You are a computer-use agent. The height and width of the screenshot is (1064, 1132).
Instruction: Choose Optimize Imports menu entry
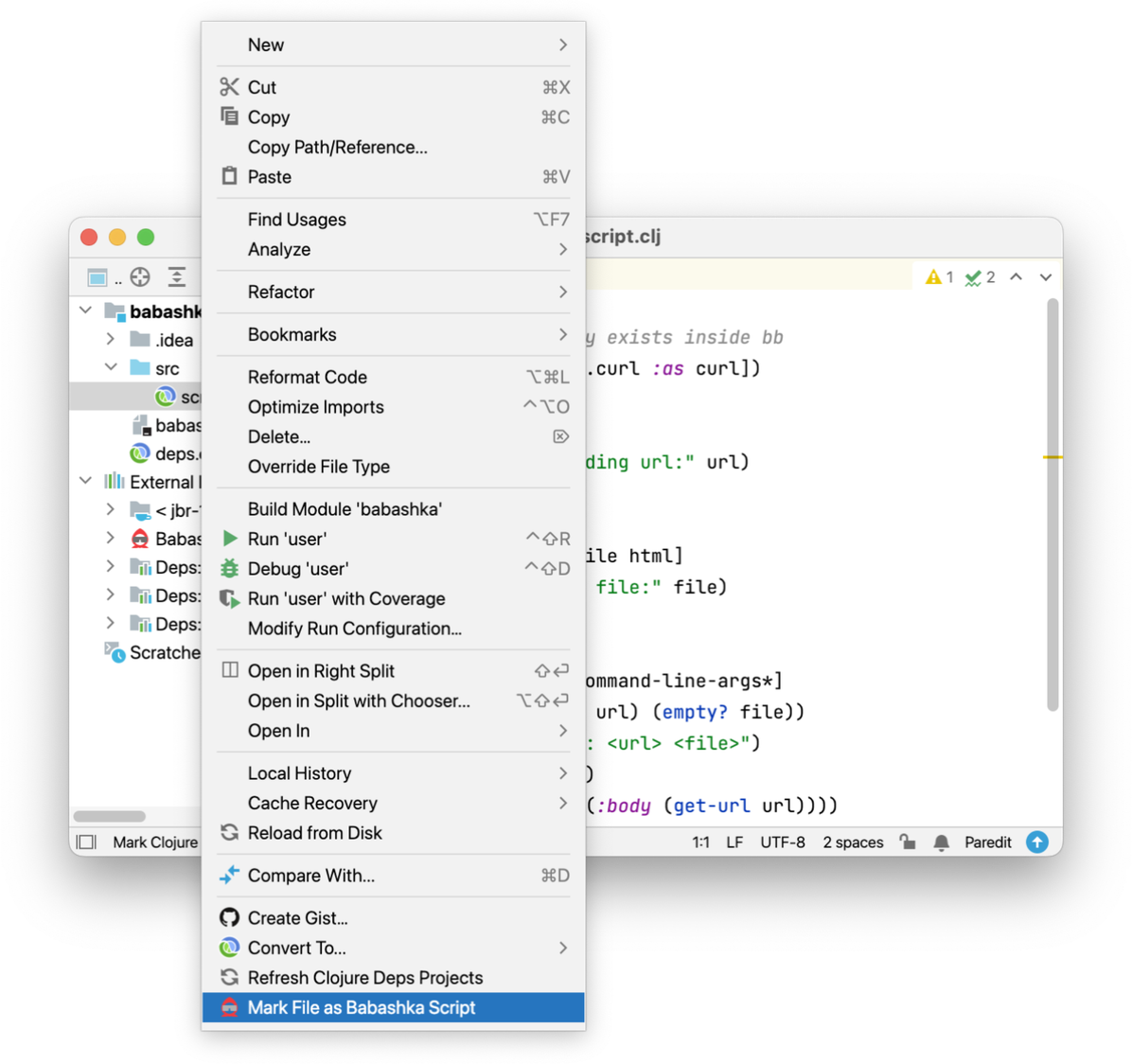click(394, 407)
